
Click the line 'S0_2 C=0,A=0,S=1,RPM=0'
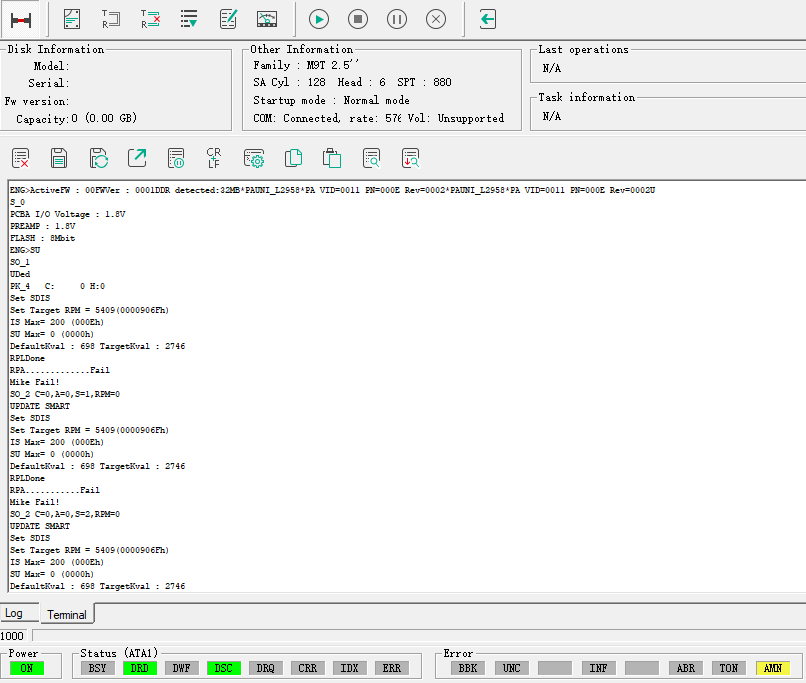[65, 394]
